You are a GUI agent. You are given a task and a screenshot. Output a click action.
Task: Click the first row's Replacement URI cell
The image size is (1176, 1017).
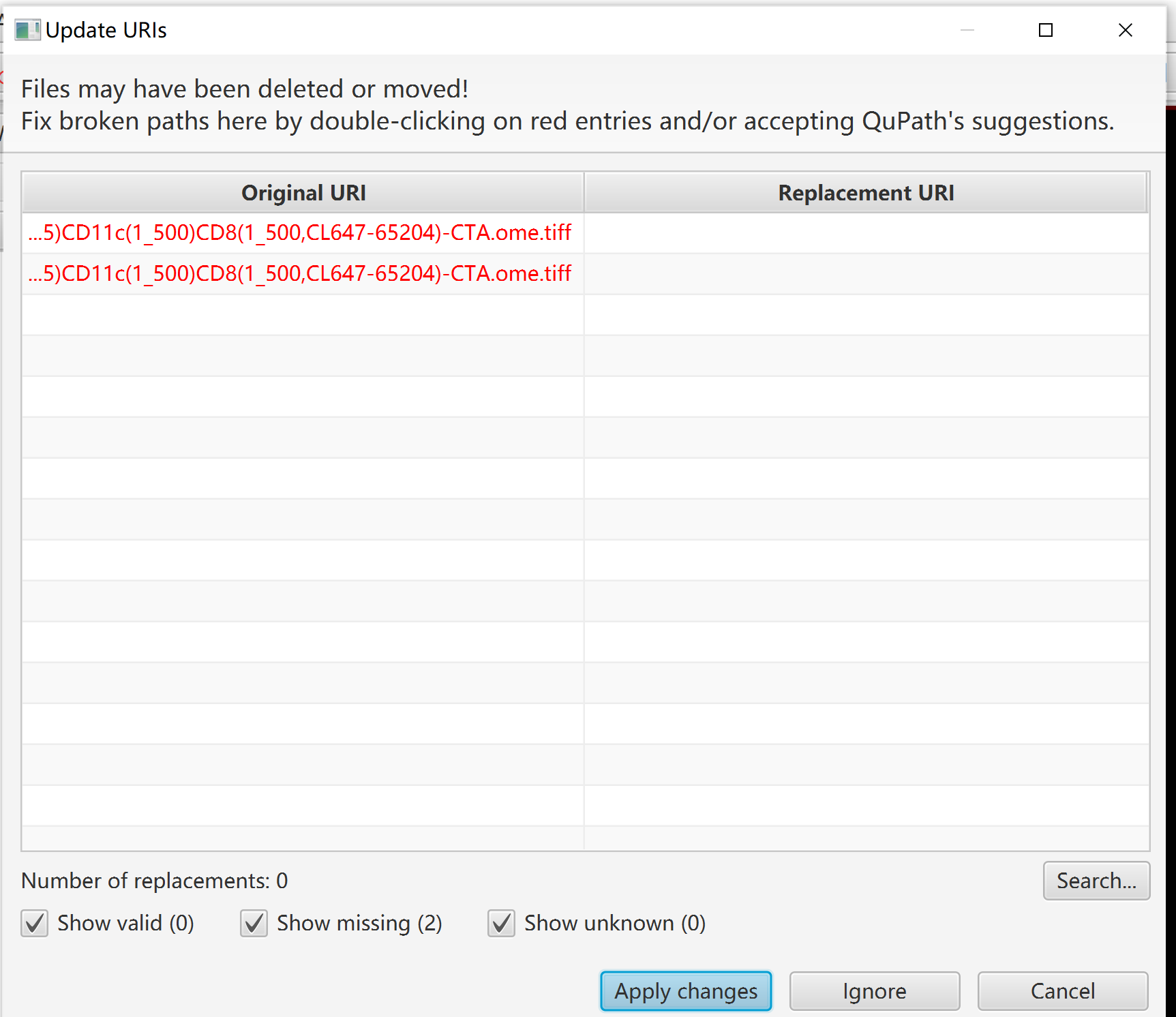(865, 233)
